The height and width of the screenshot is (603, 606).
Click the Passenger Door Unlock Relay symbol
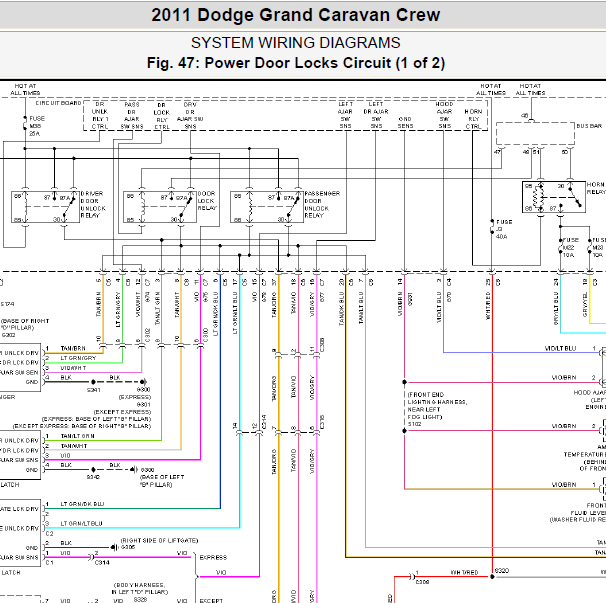click(267, 207)
